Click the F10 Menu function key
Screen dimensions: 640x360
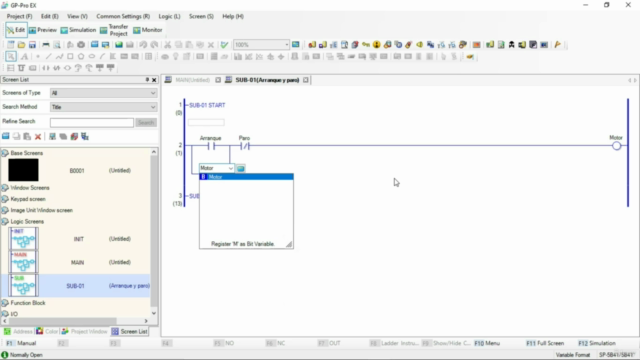pos(487,343)
